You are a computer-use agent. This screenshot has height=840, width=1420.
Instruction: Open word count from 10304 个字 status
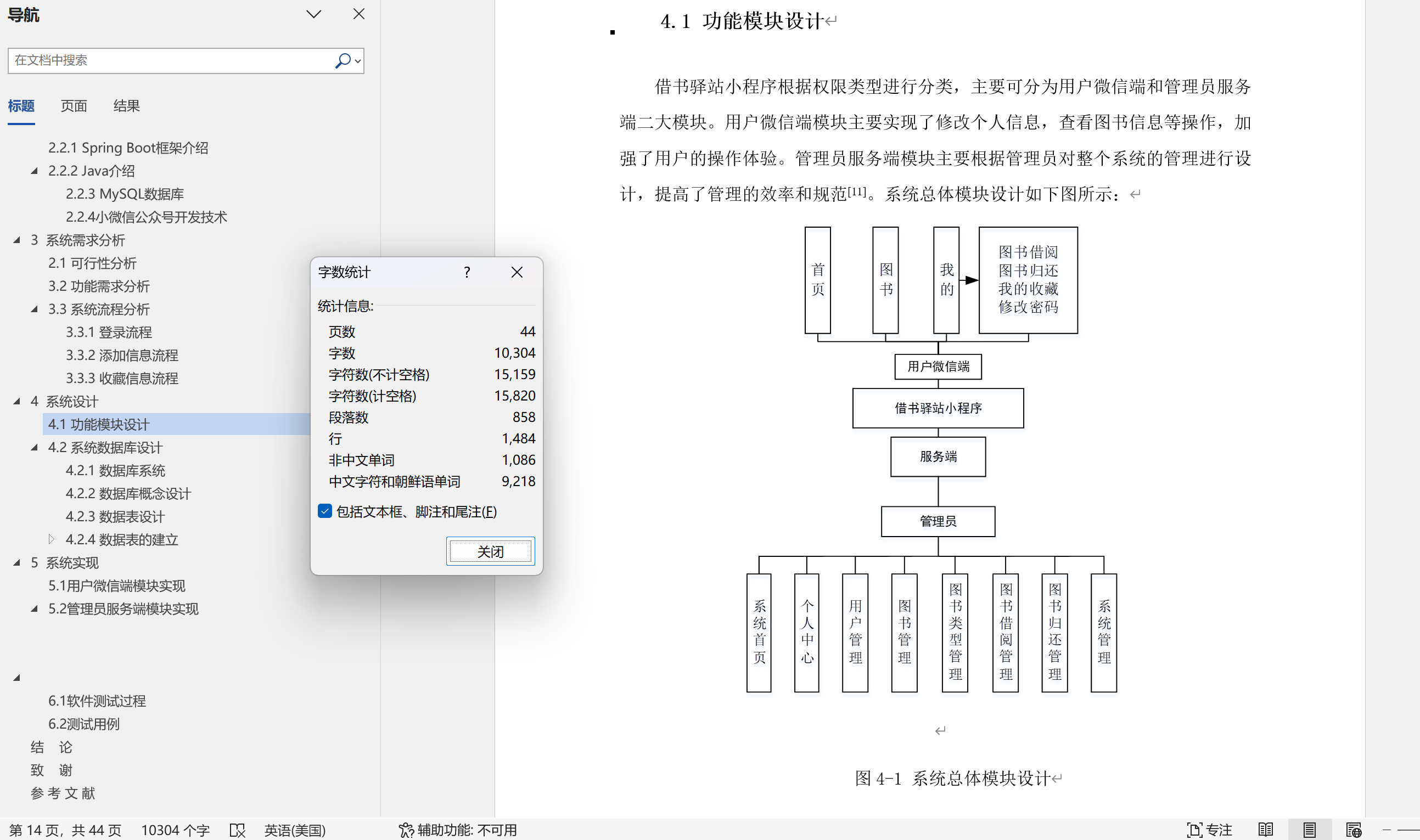[x=176, y=830]
